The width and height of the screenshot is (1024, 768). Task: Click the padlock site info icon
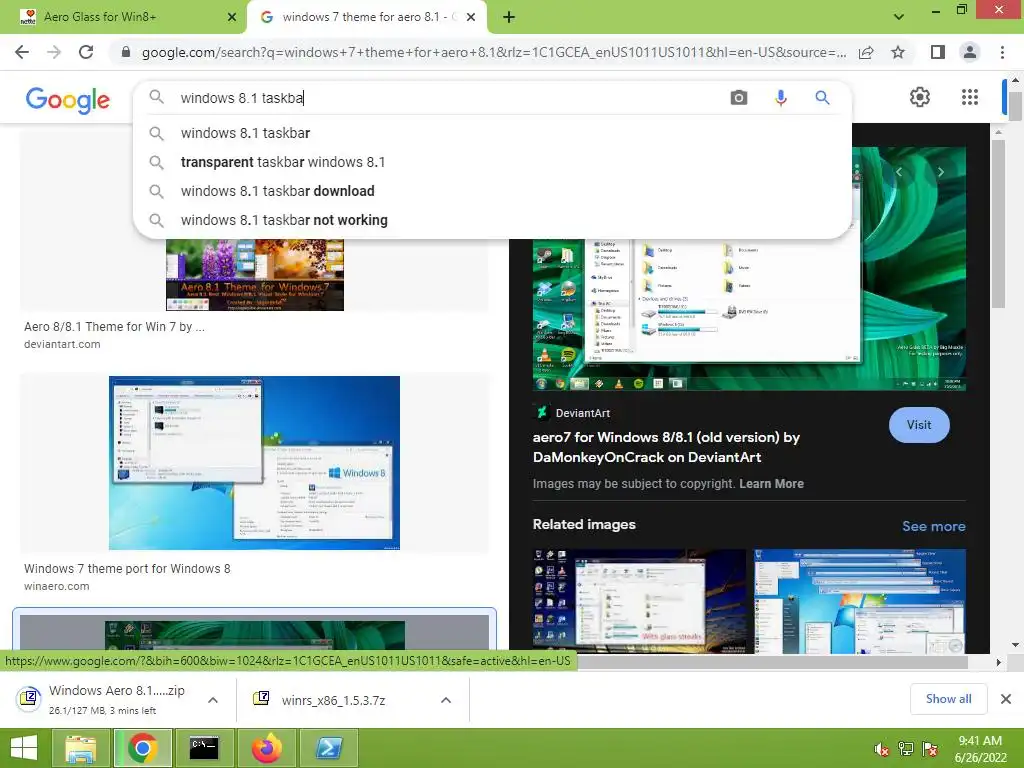126,52
